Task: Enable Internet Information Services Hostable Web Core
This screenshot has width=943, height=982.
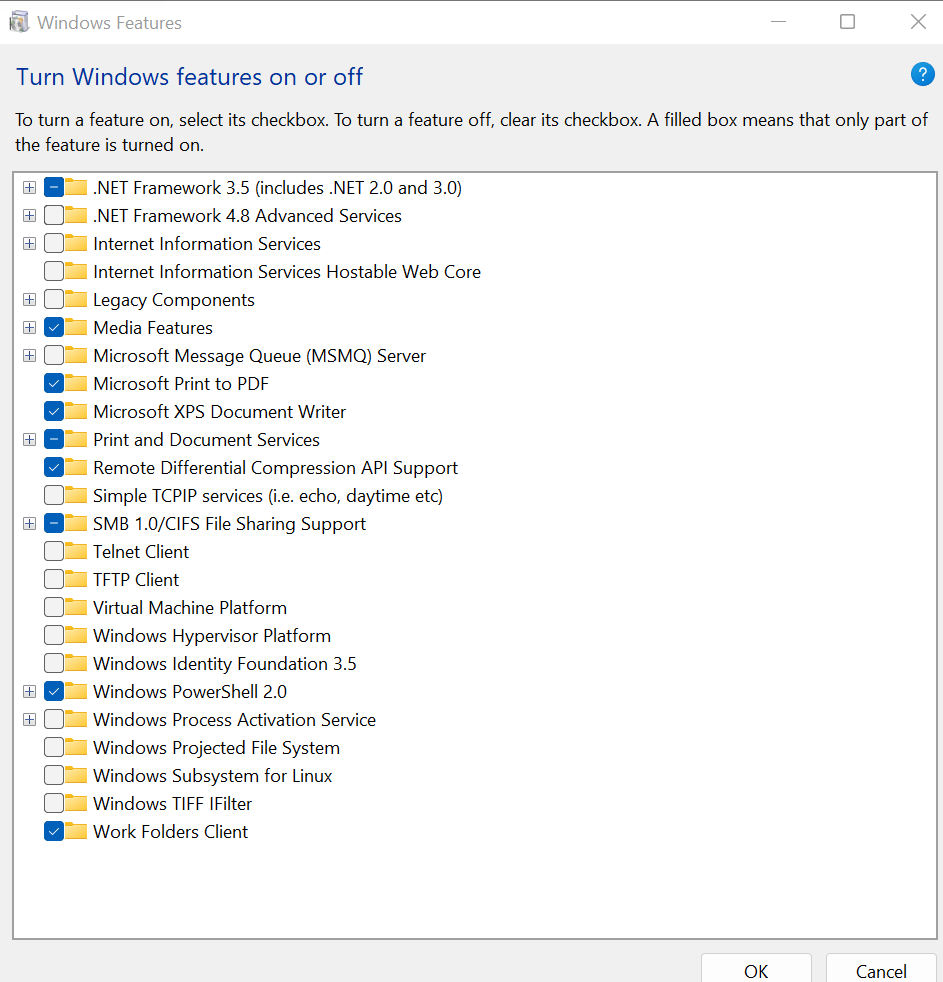Action: (54, 271)
